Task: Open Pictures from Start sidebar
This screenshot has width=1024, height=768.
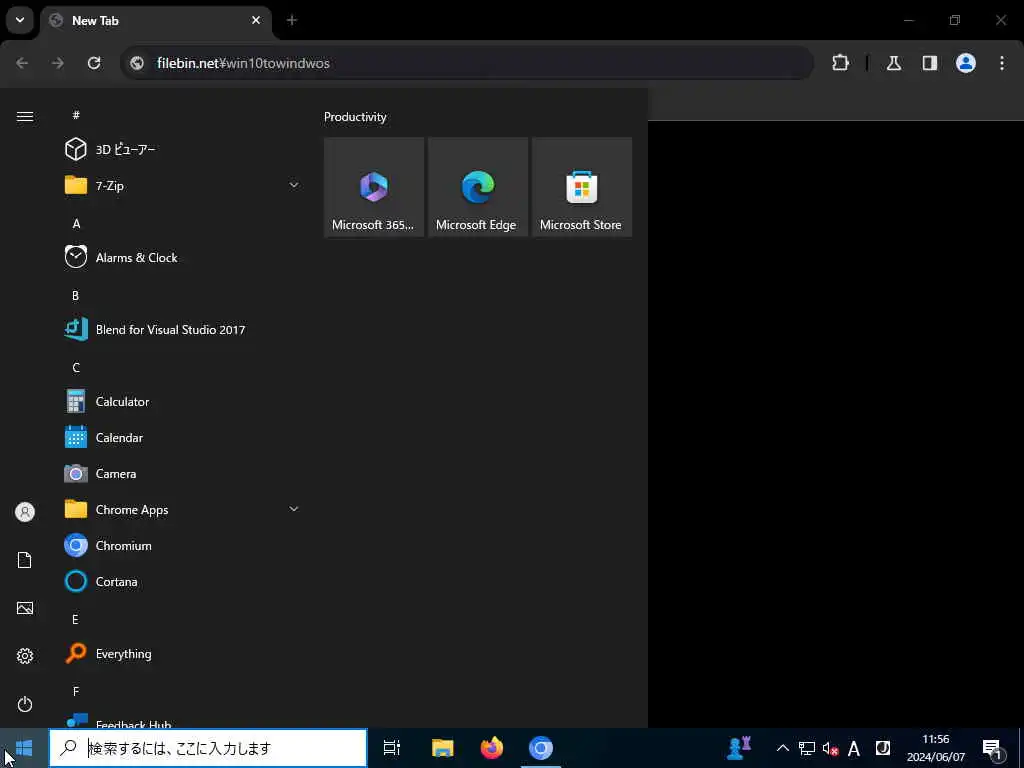Action: coord(25,608)
